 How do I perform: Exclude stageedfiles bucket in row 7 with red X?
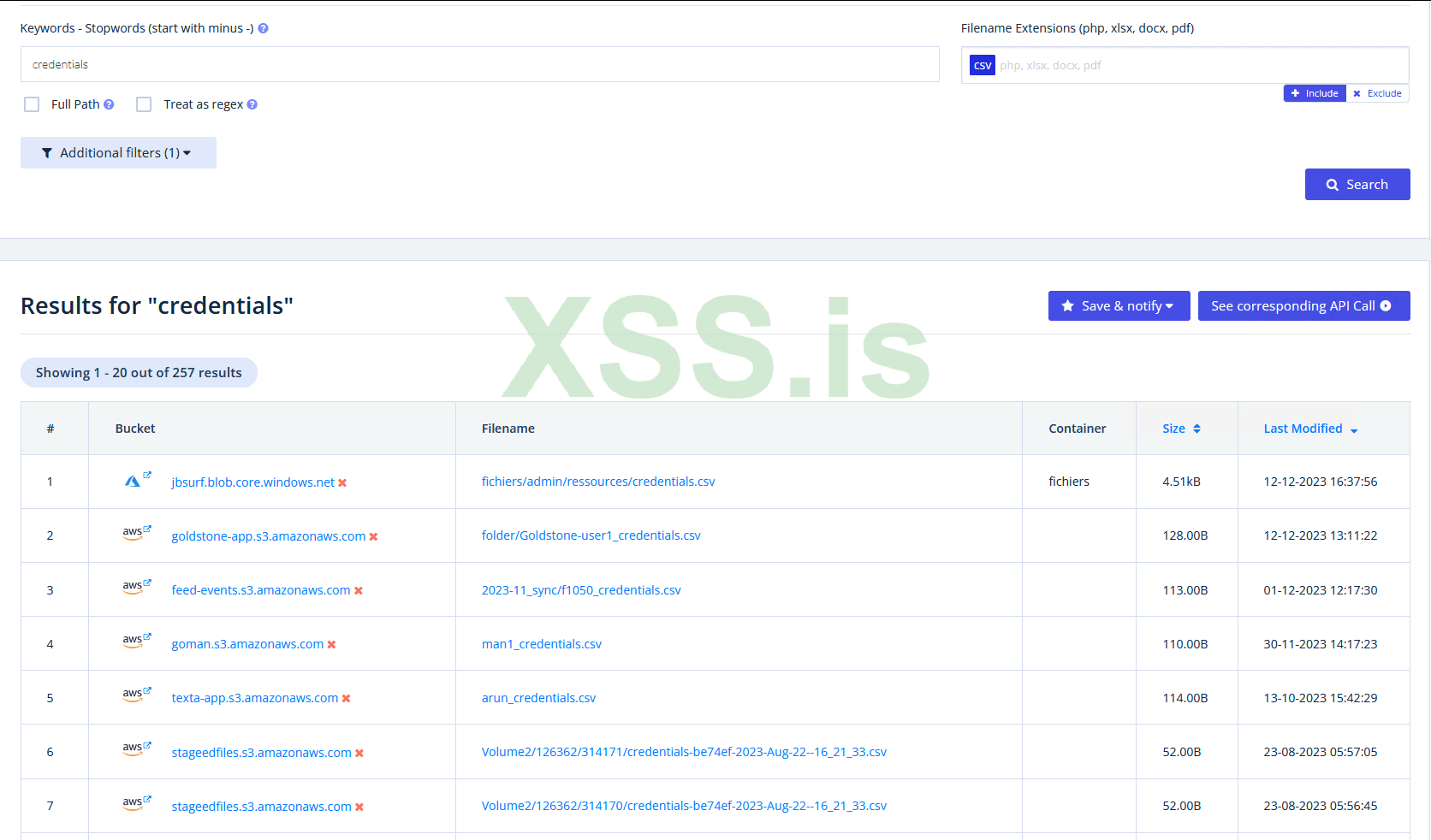point(359,807)
